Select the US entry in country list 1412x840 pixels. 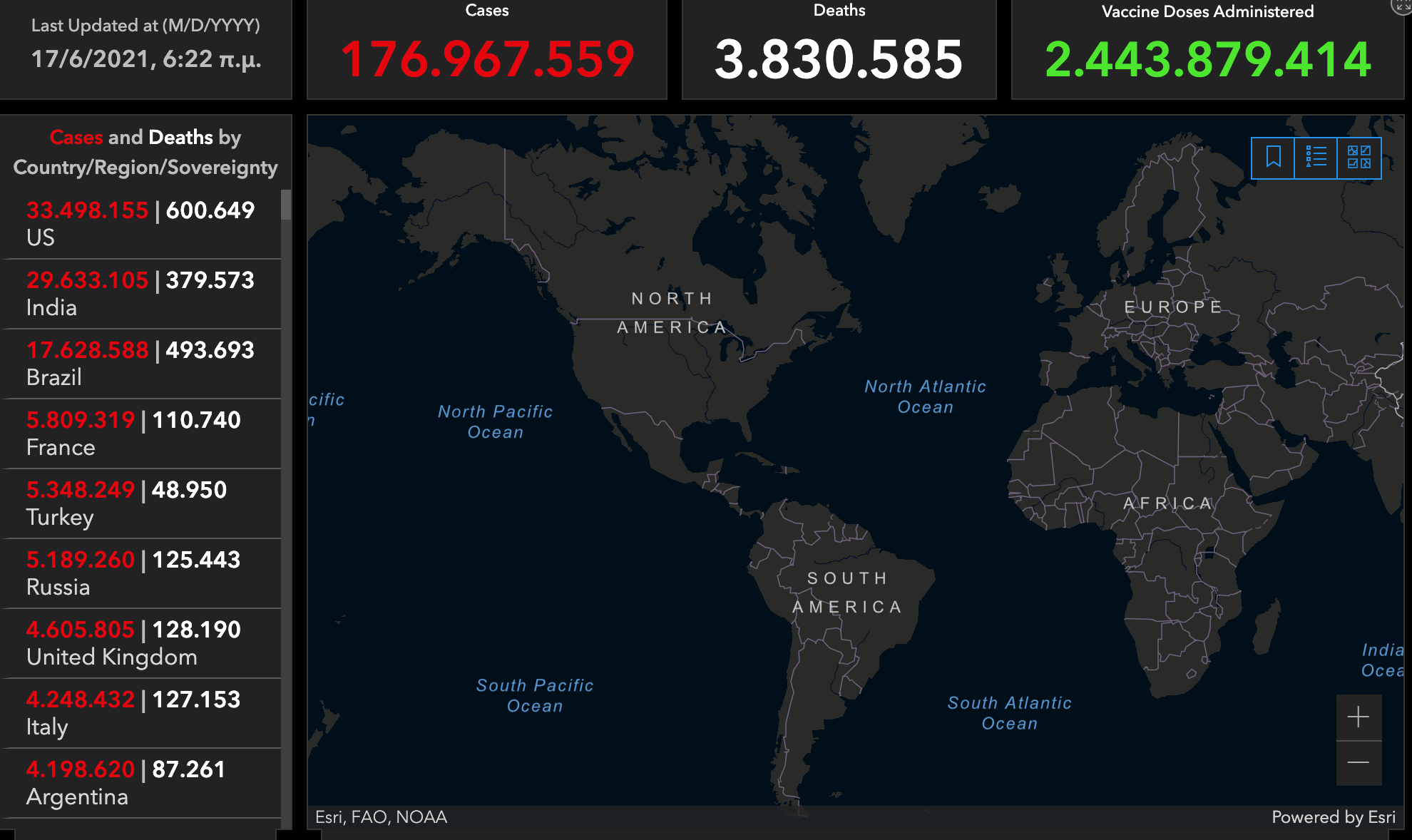click(140, 223)
